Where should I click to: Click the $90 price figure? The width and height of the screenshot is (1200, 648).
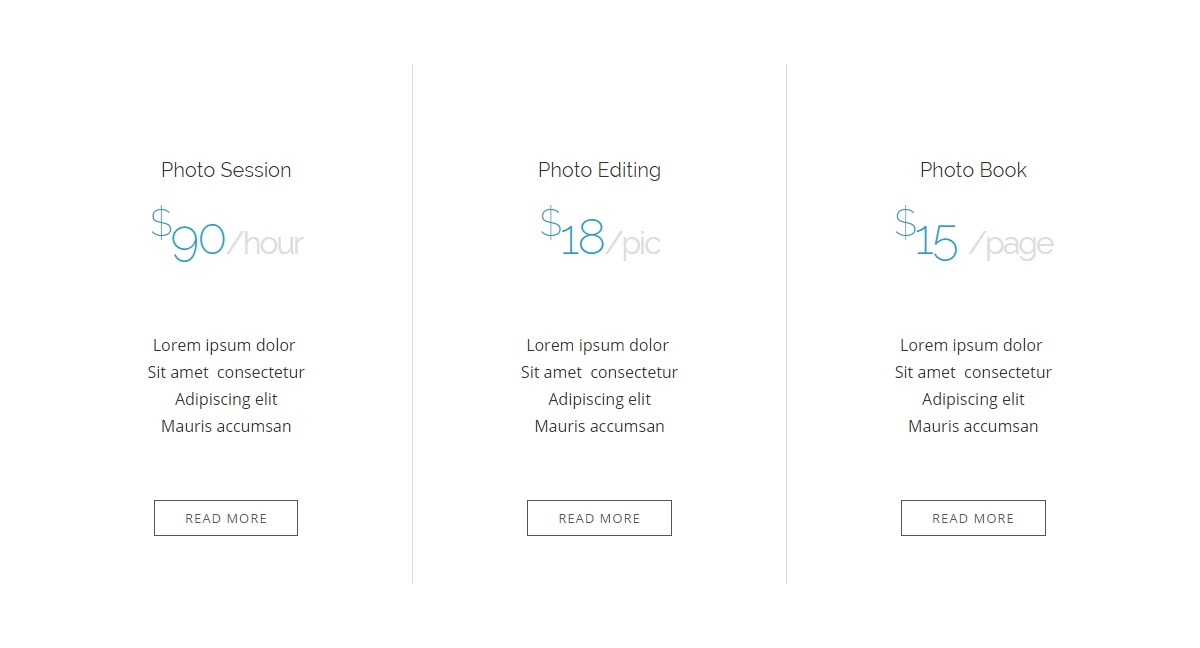(x=188, y=234)
